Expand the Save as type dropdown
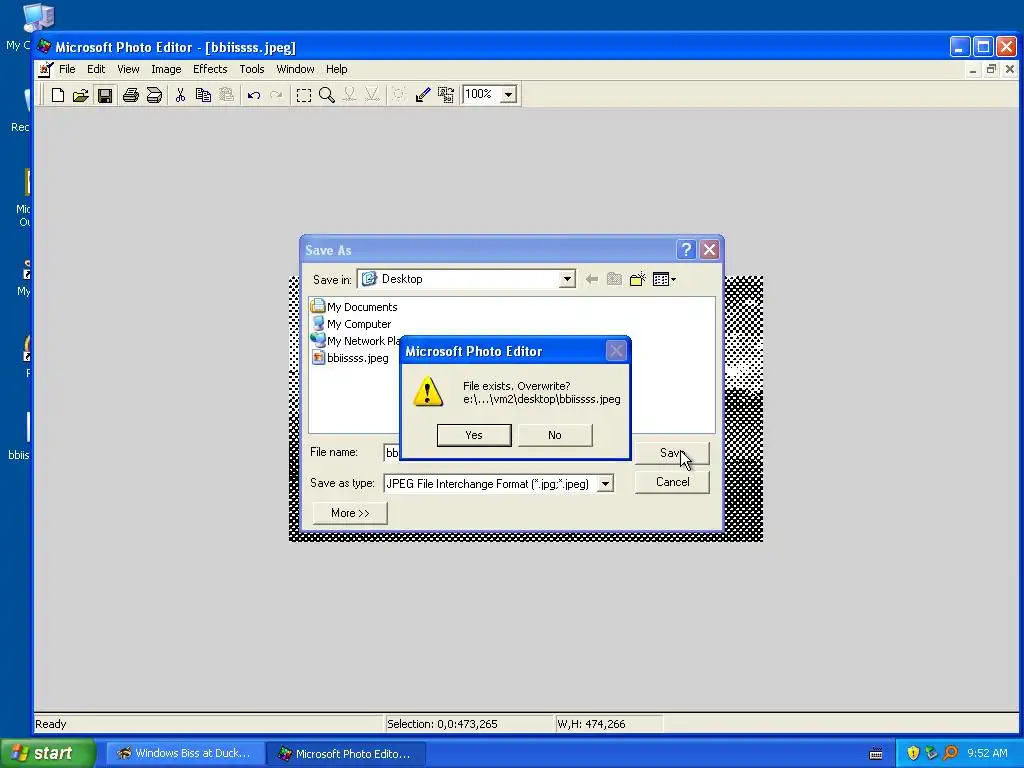Viewport: 1024px width, 768px height. [605, 484]
